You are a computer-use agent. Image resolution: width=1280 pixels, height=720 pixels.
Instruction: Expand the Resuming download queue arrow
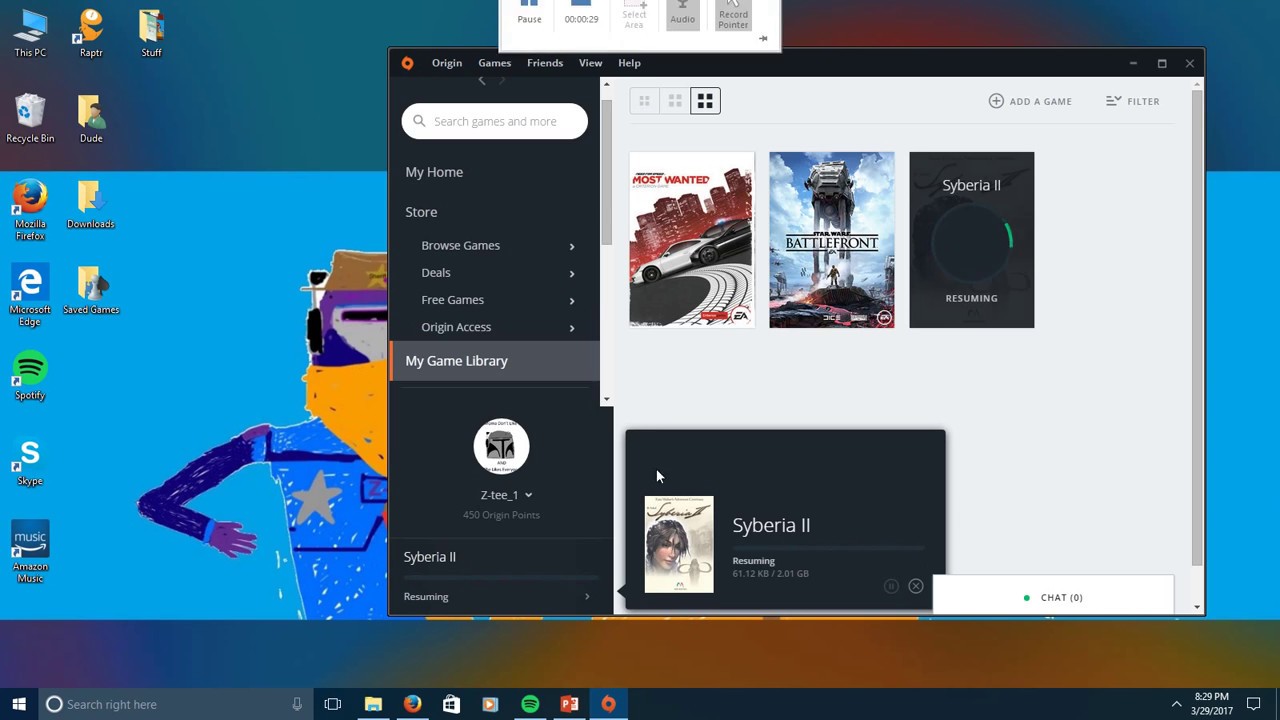(x=587, y=597)
